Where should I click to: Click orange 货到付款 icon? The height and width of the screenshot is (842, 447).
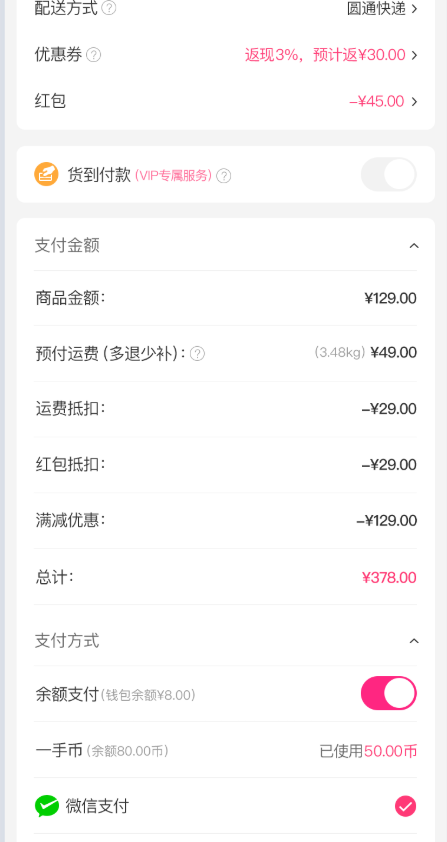pos(46,175)
